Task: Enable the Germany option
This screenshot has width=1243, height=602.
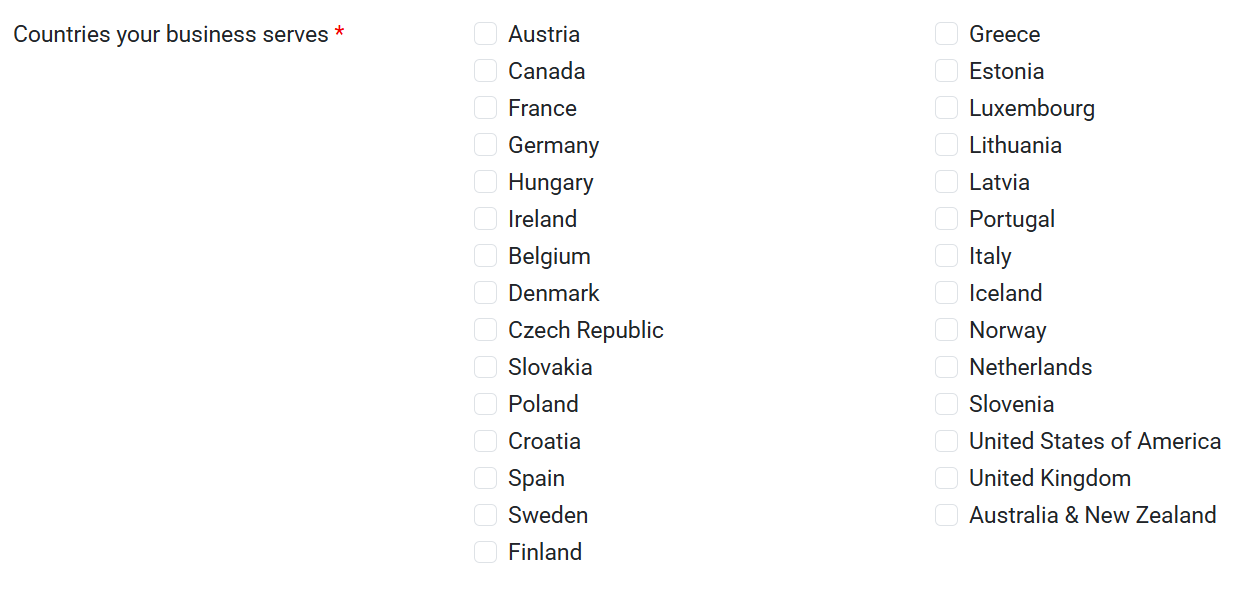Action: (x=485, y=145)
